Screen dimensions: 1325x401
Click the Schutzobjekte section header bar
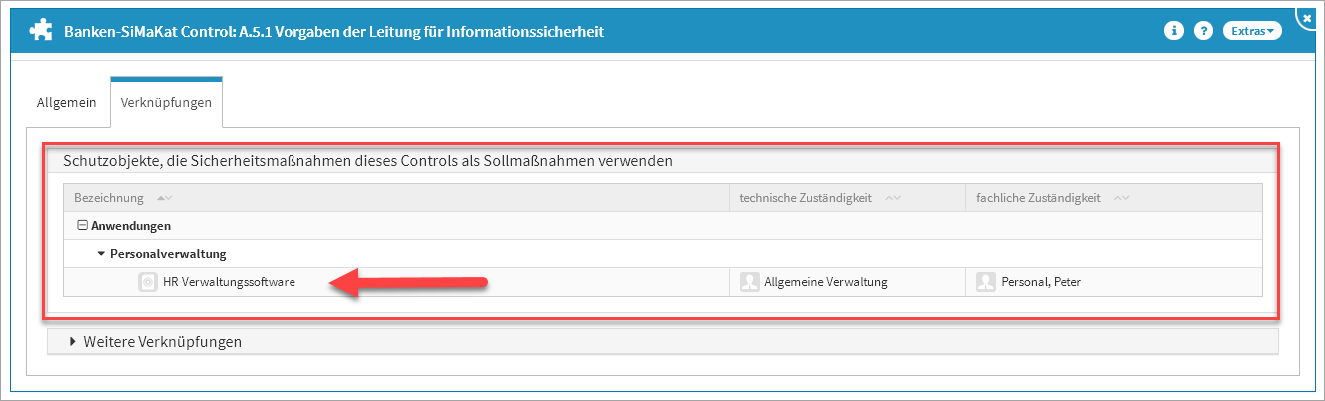(x=660, y=159)
